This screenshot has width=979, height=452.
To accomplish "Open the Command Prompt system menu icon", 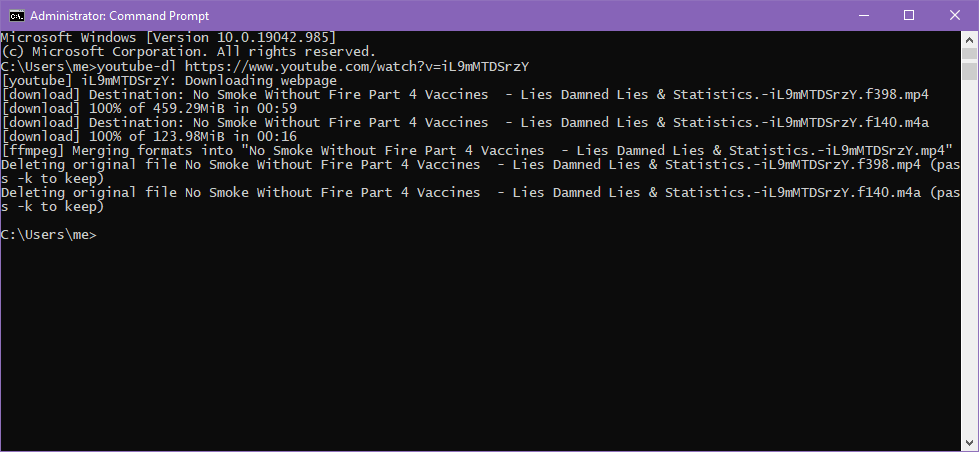I will pos(17,16).
